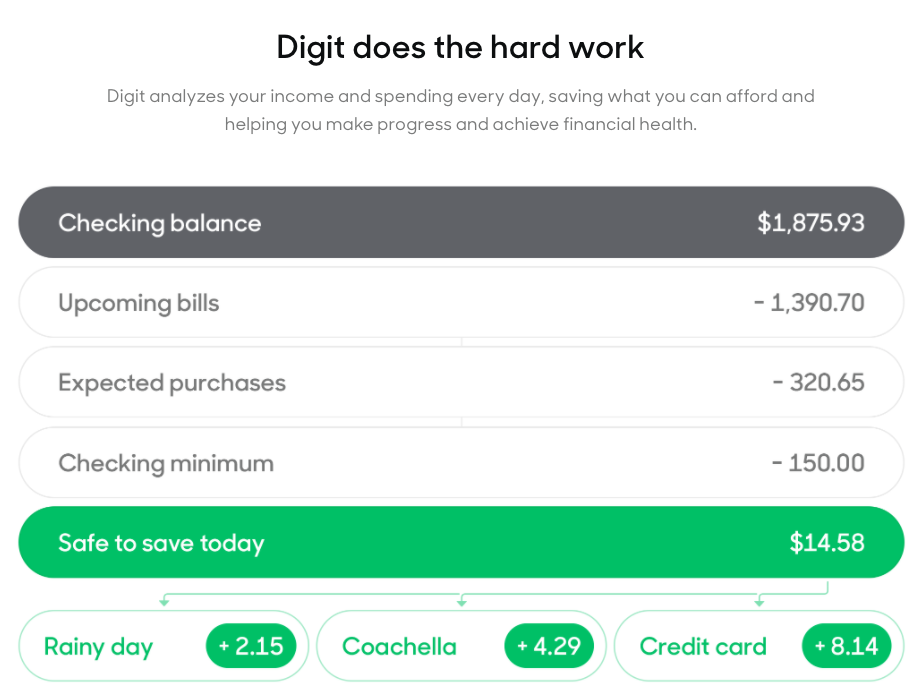Viewport: 914px width, 696px height.
Task: Click the arrow pointing to Credit card
Action: pyautogui.click(x=759, y=600)
